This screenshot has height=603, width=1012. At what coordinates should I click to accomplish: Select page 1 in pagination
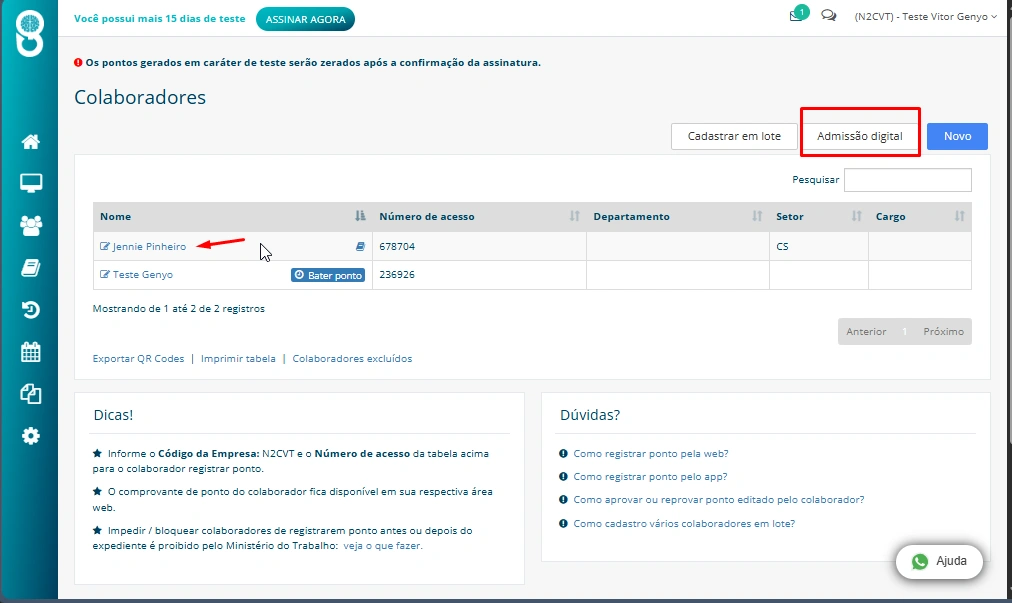tap(904, 331)
